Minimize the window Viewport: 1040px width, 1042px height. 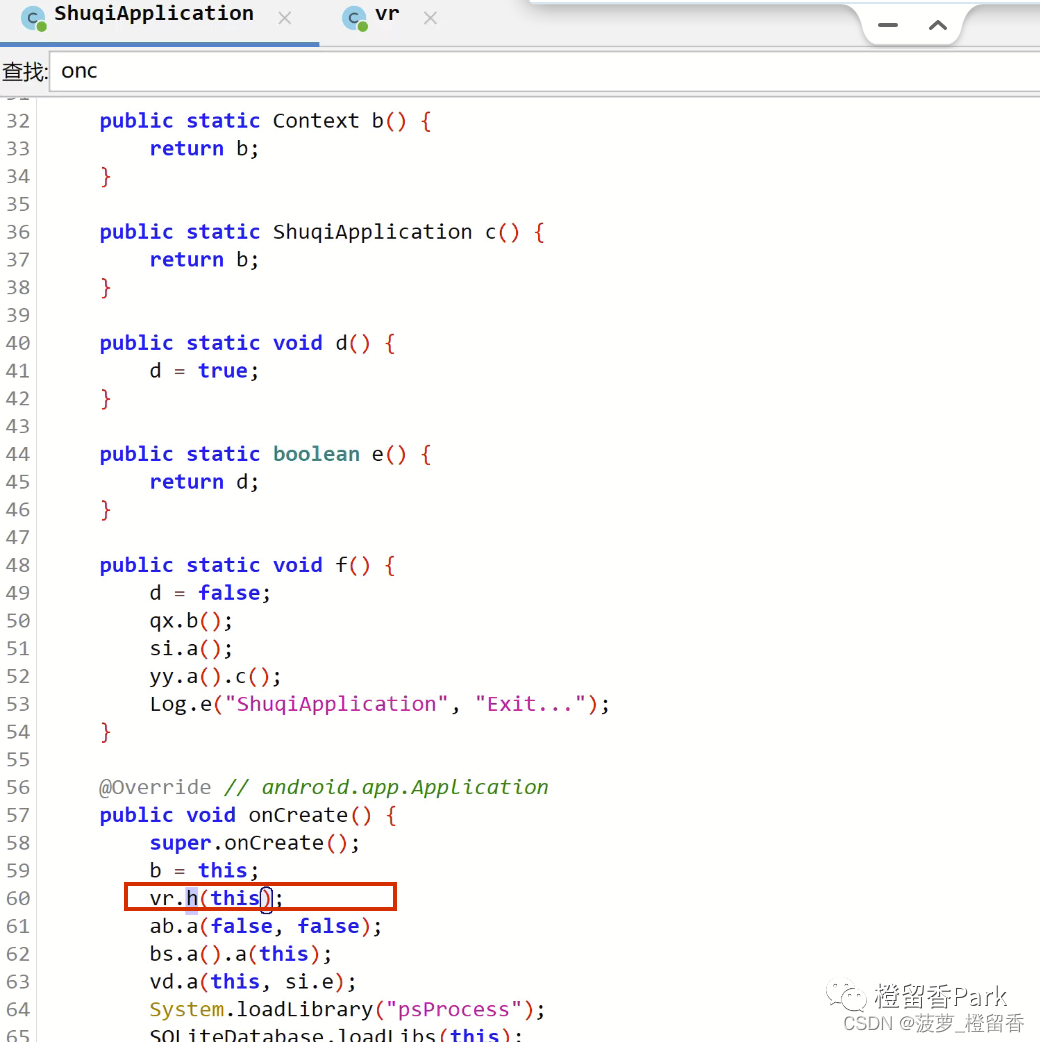coord(887,25)
